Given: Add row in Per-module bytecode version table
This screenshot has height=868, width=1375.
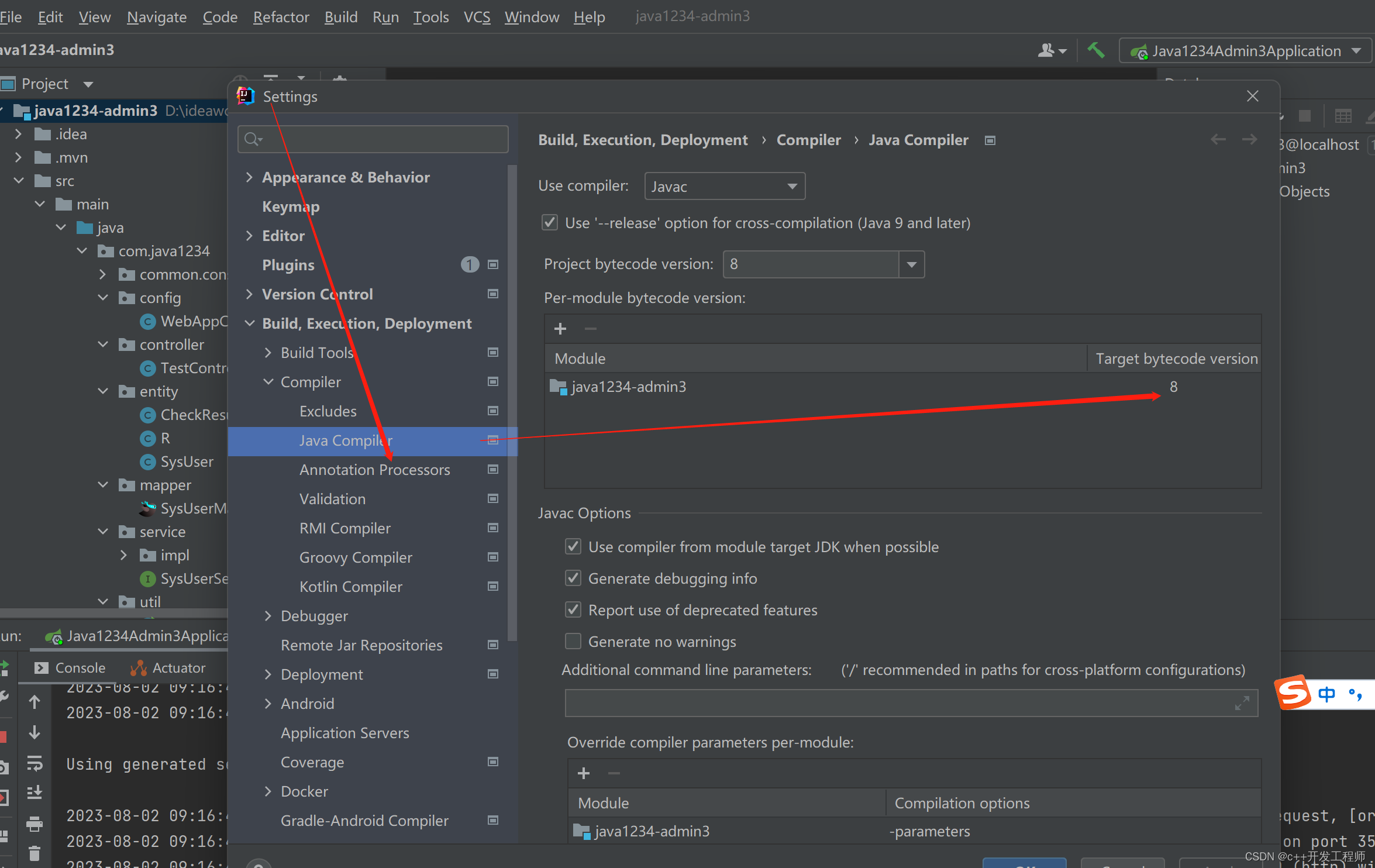Looking at the screenshot, I should pyautogui.click(x=560, y=329).
